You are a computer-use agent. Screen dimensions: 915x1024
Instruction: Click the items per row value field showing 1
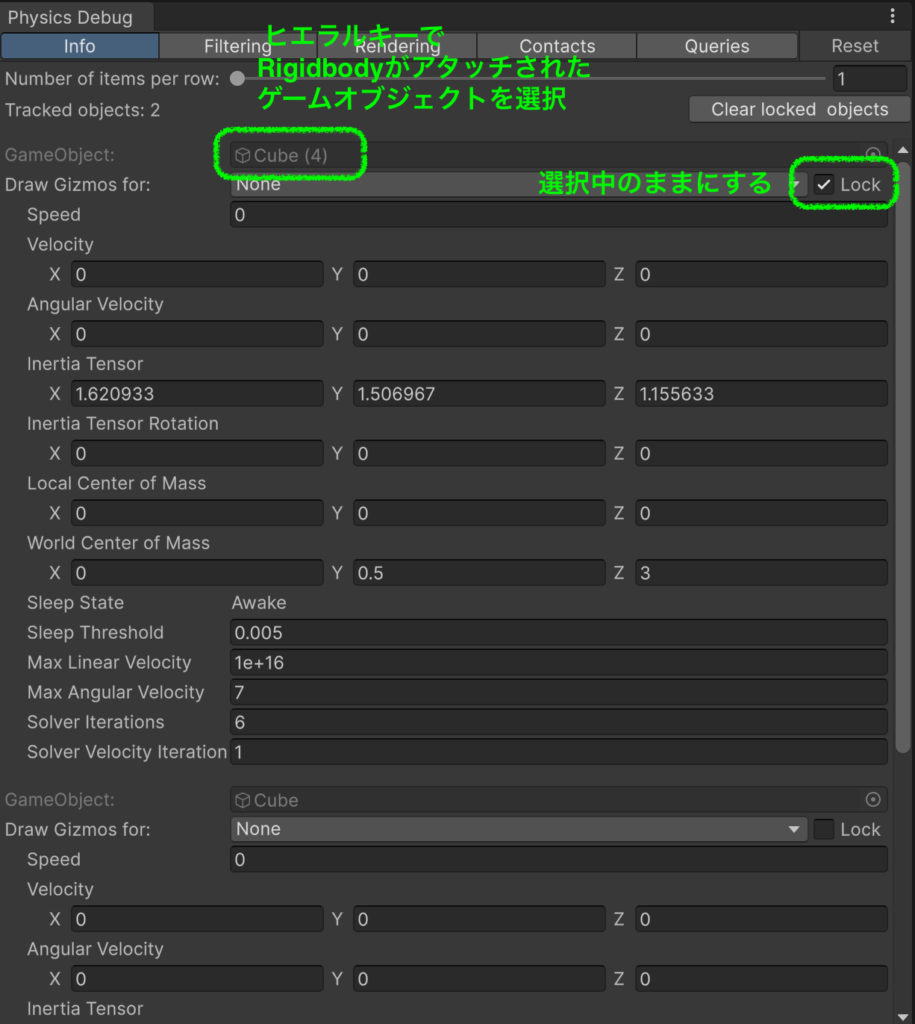(x=869, y=78)
